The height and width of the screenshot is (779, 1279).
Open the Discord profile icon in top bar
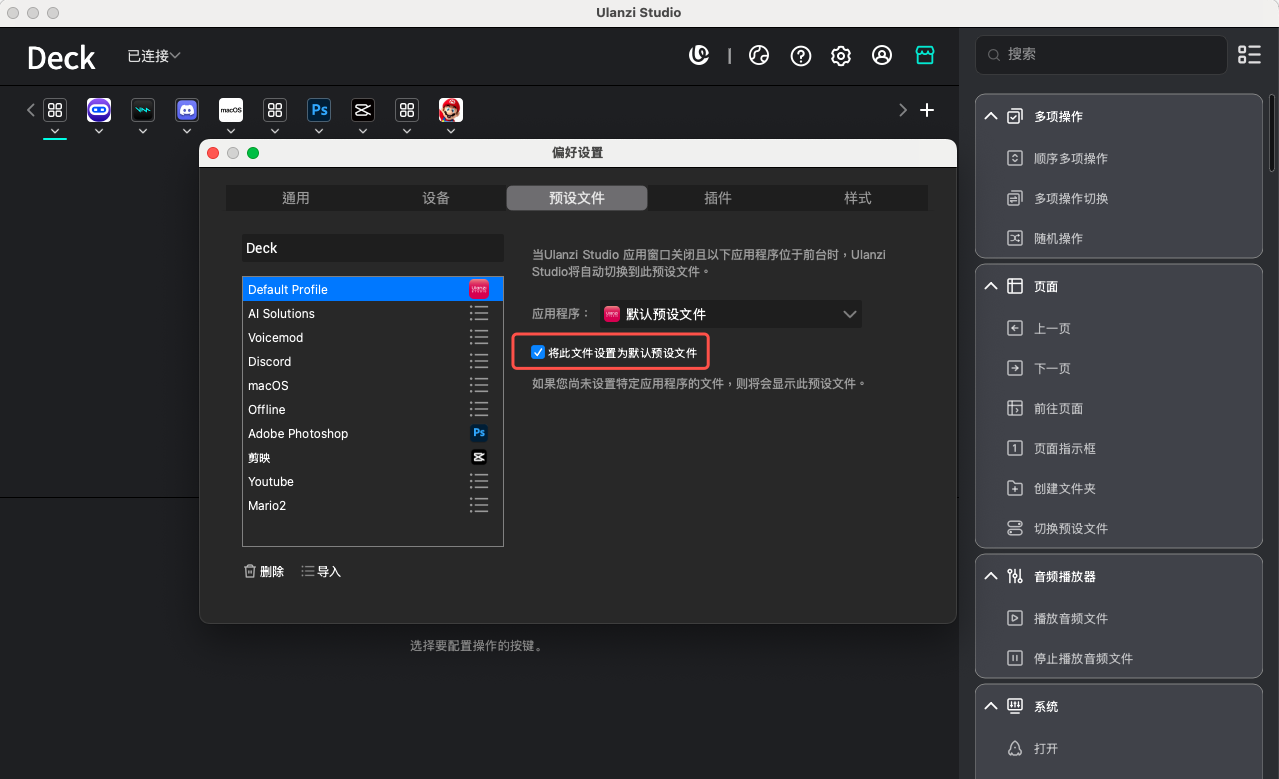(186, 110)
